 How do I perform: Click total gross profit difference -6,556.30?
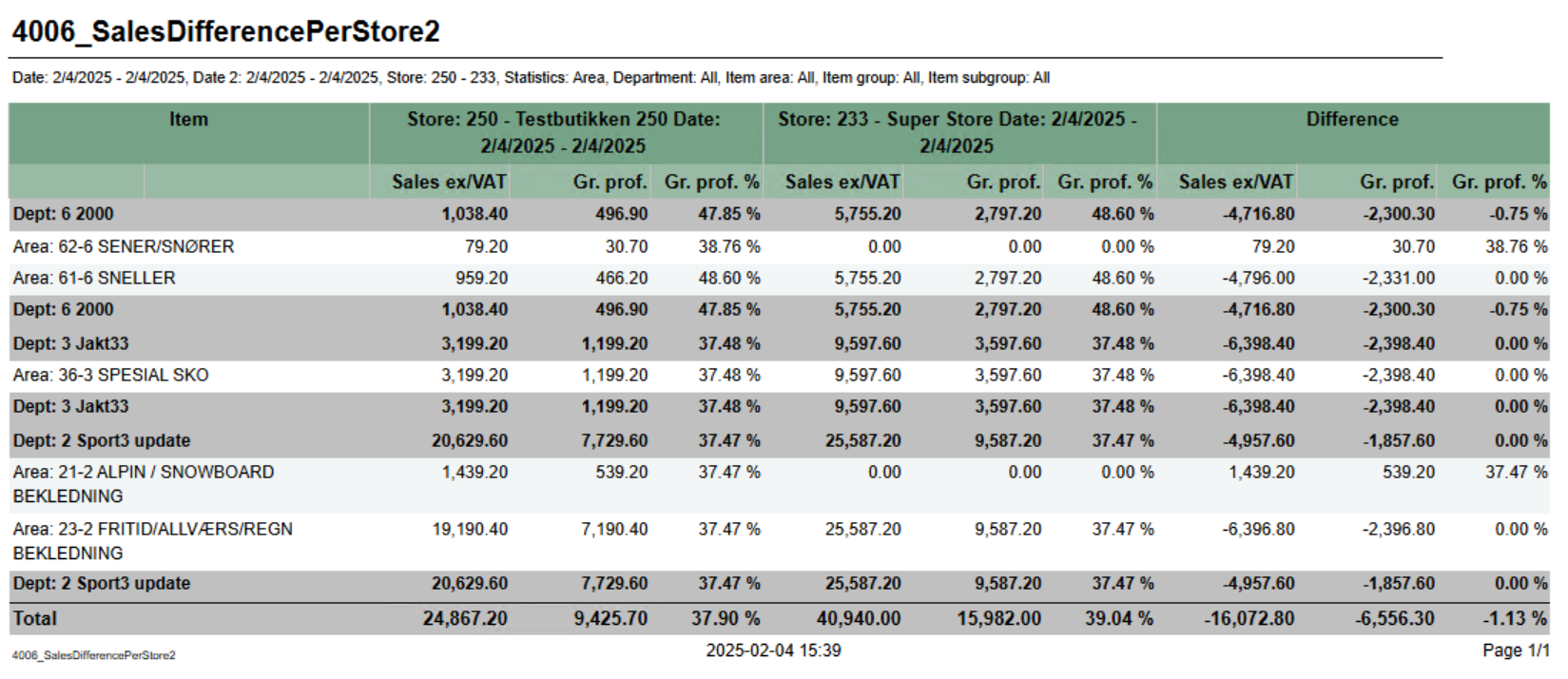coord(1395,618)
